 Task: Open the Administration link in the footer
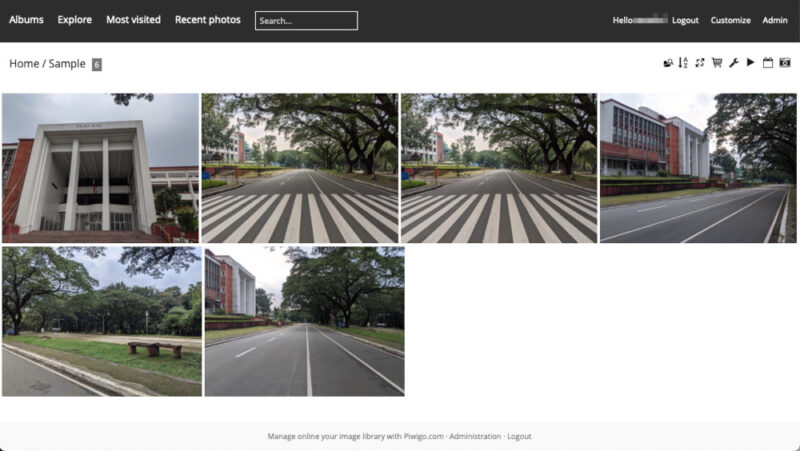click(x=474, y=437)
